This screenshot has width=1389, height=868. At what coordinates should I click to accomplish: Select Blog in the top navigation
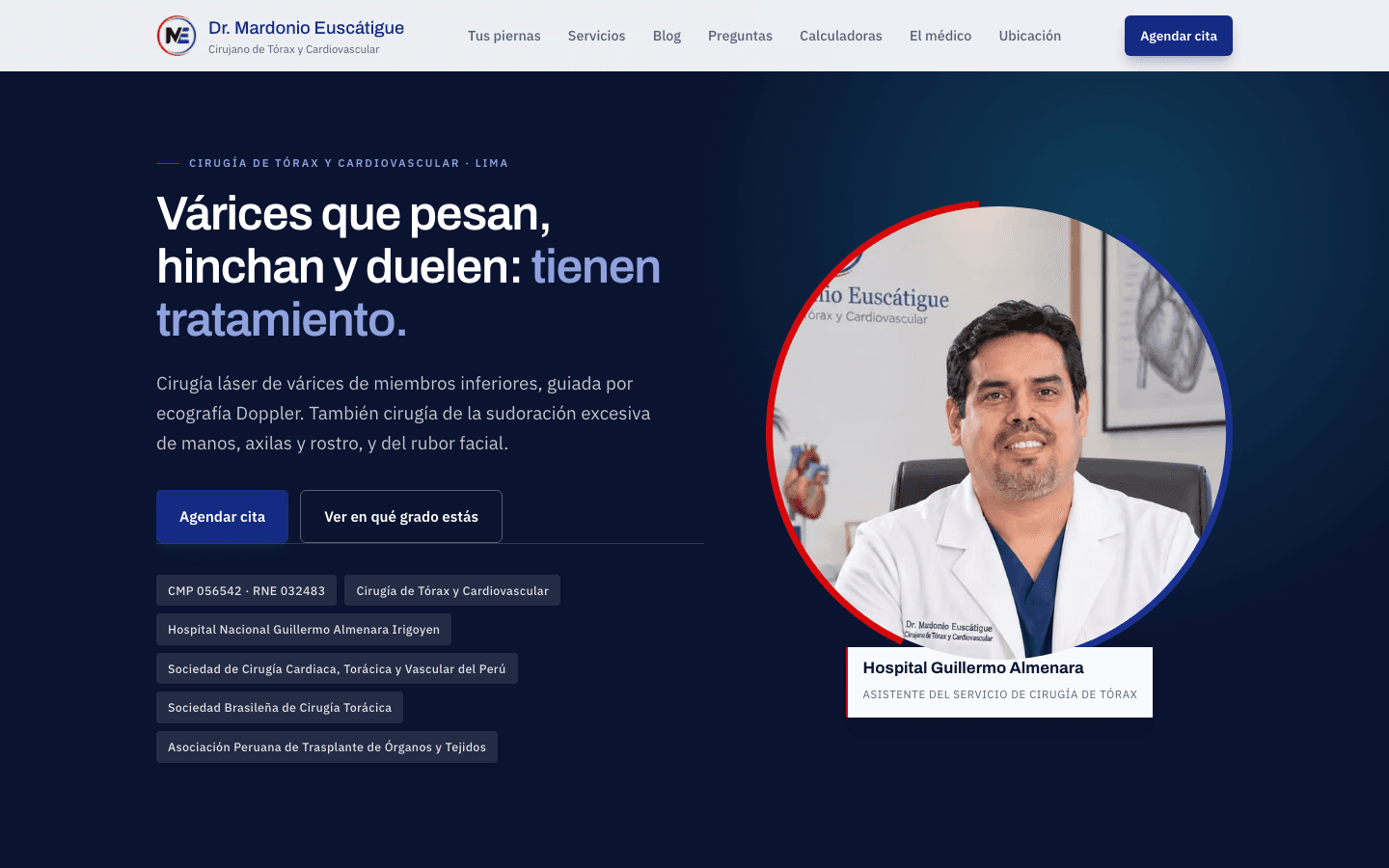[x=667, y=36]
